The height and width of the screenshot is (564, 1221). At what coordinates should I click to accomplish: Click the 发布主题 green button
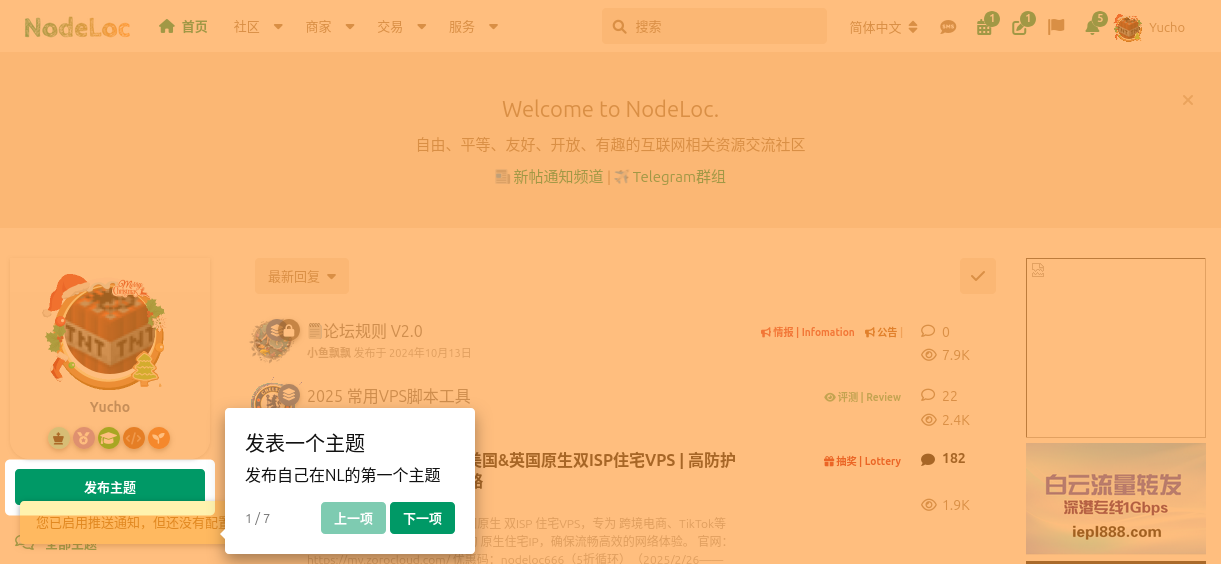(110, 487)
